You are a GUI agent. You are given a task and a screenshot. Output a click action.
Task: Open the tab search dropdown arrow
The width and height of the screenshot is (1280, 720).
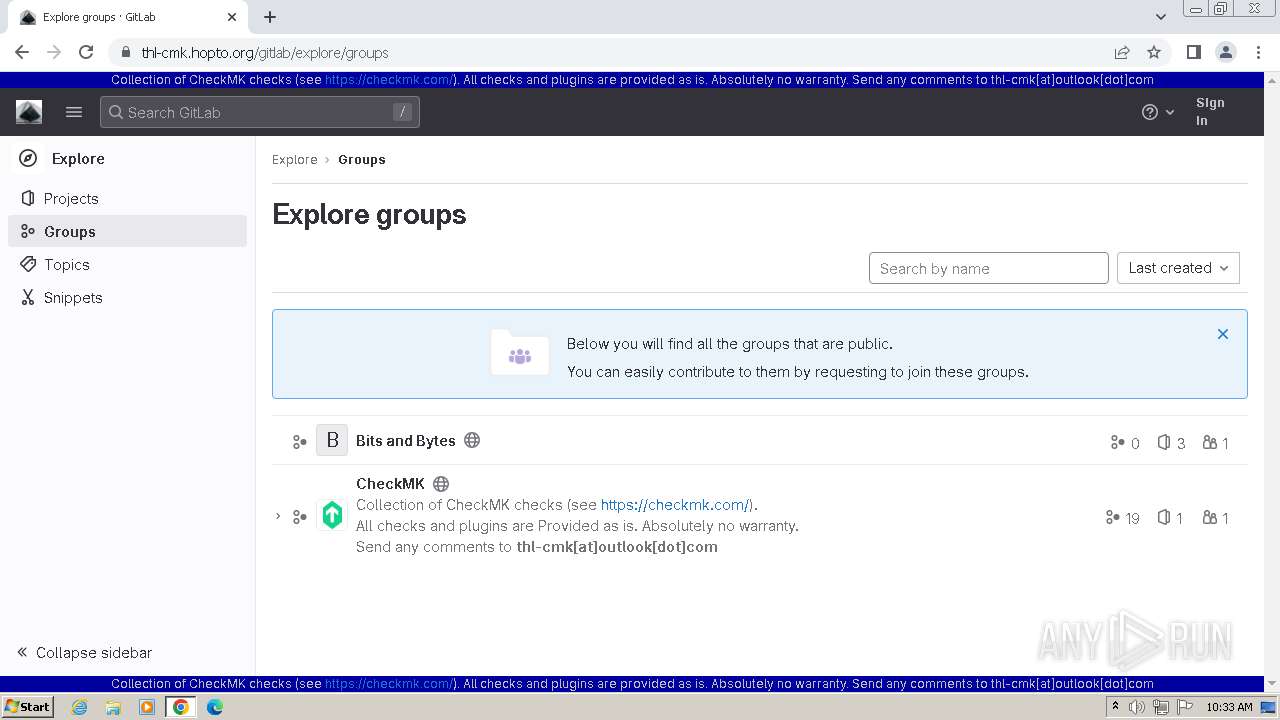[1161, 17]
